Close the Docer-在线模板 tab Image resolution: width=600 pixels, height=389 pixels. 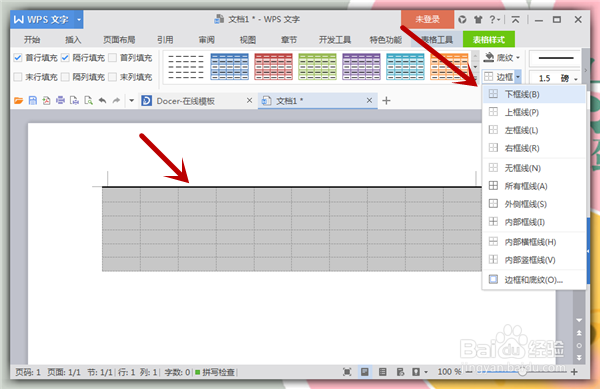pos(249,100)
